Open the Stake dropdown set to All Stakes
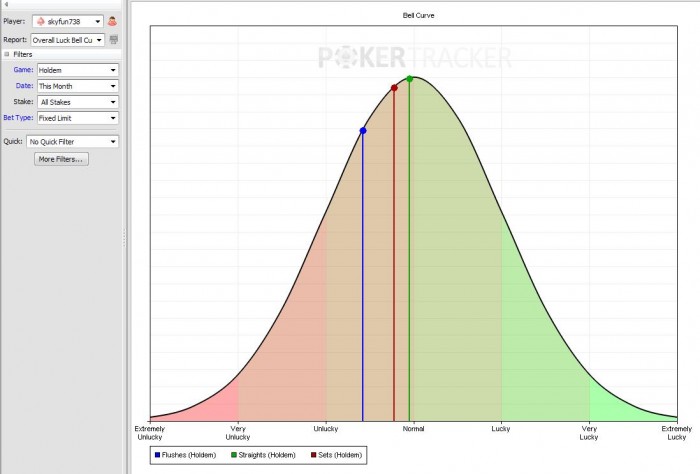700x474 pixels. point(78,102)
